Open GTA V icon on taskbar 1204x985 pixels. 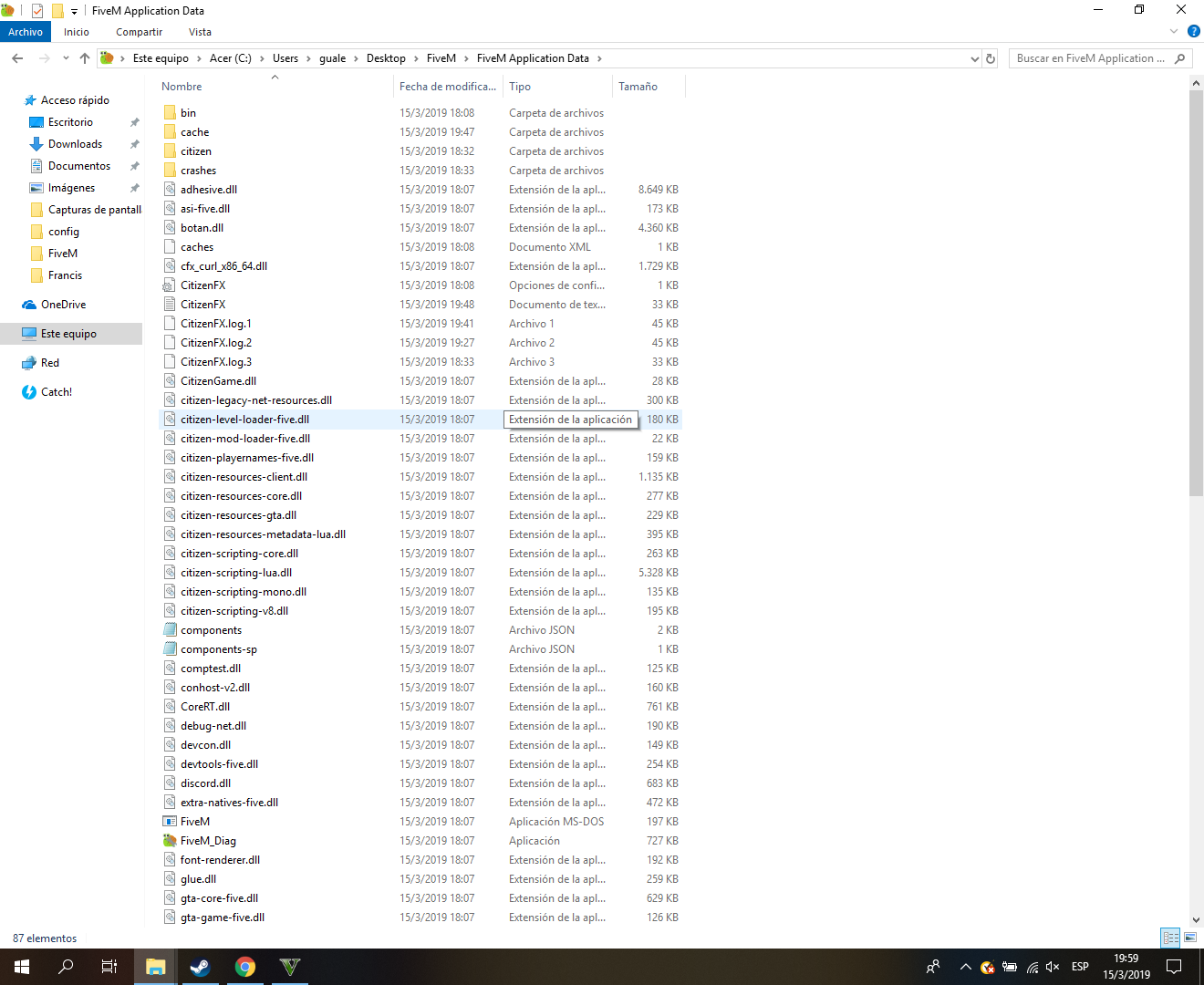coord(289,967)
